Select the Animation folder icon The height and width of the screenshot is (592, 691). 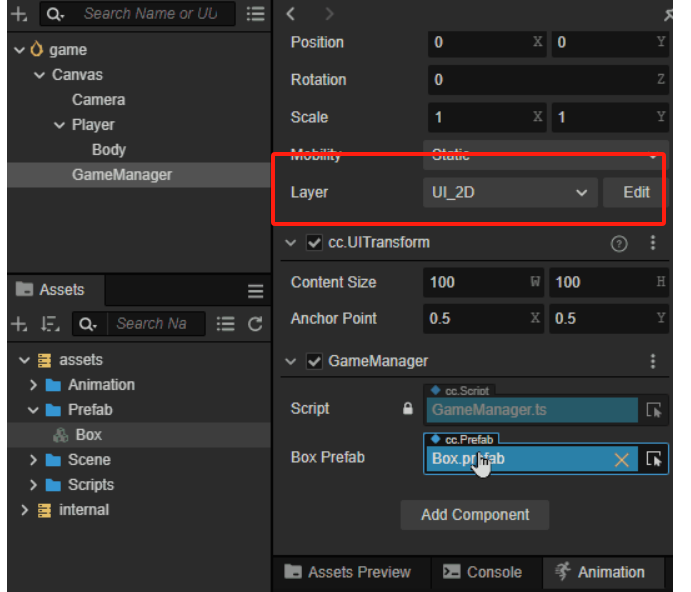coord(53,386)
